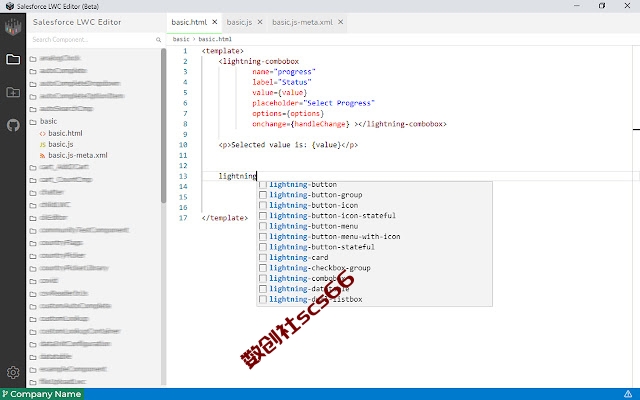Select lightning-button-group suggestion

(x=374, y=195)
